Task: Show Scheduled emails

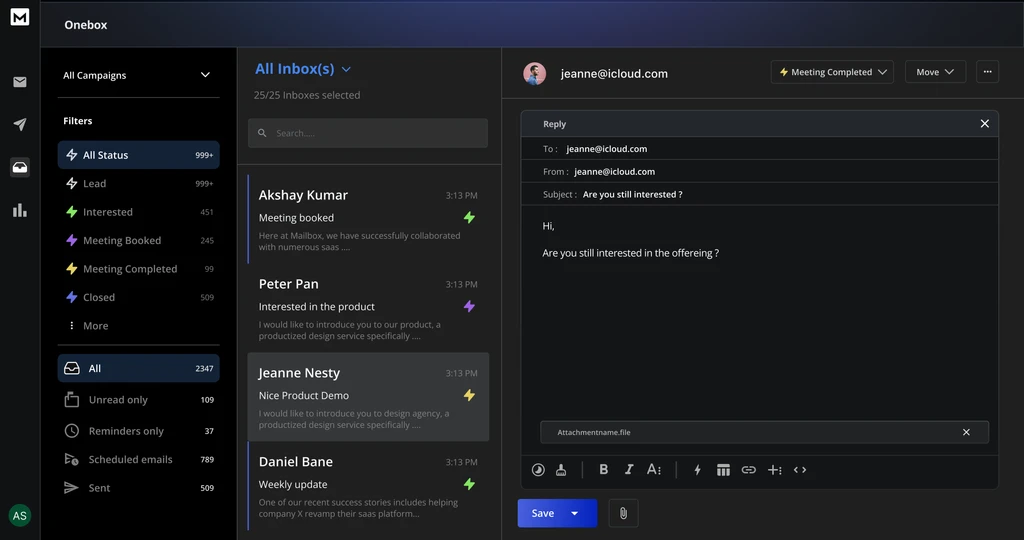Action: 138,460
